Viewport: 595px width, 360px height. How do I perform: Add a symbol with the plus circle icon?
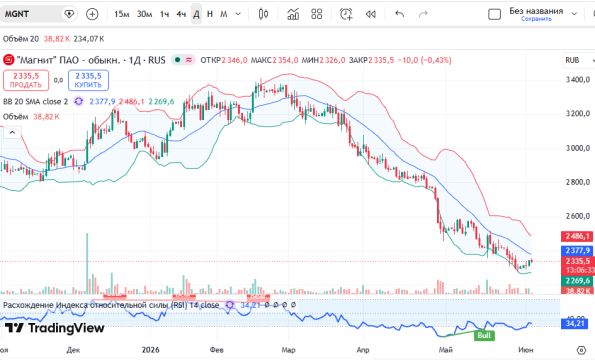point(92,14)
